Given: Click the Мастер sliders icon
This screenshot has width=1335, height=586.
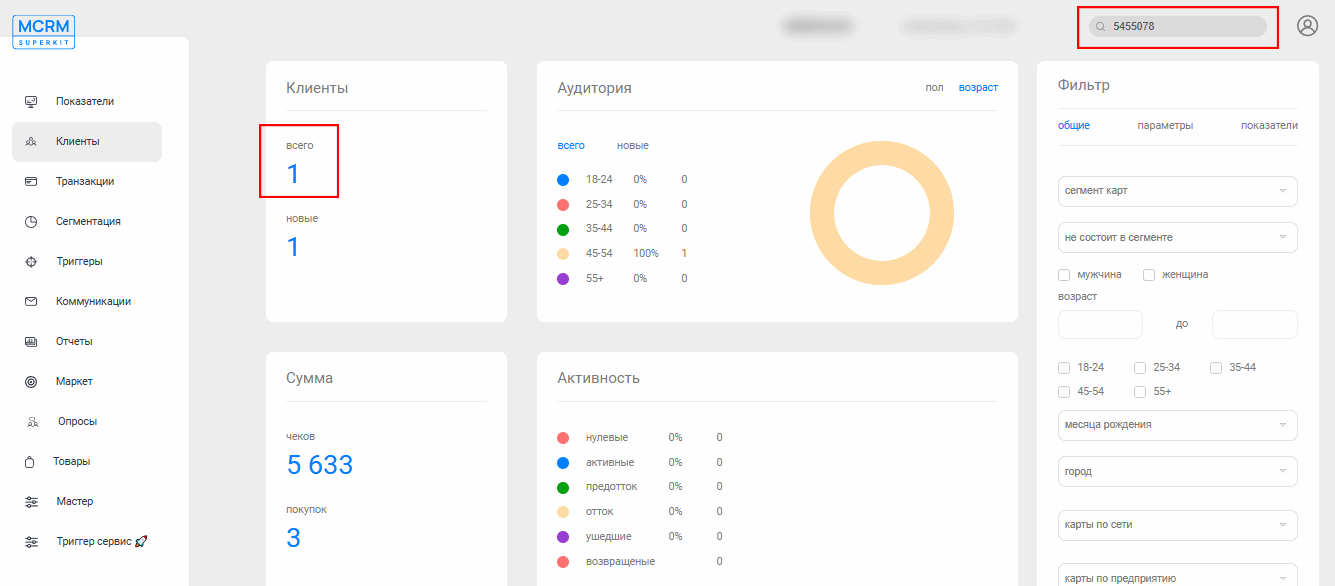Looking at the screenshot, I should (31, 502).
